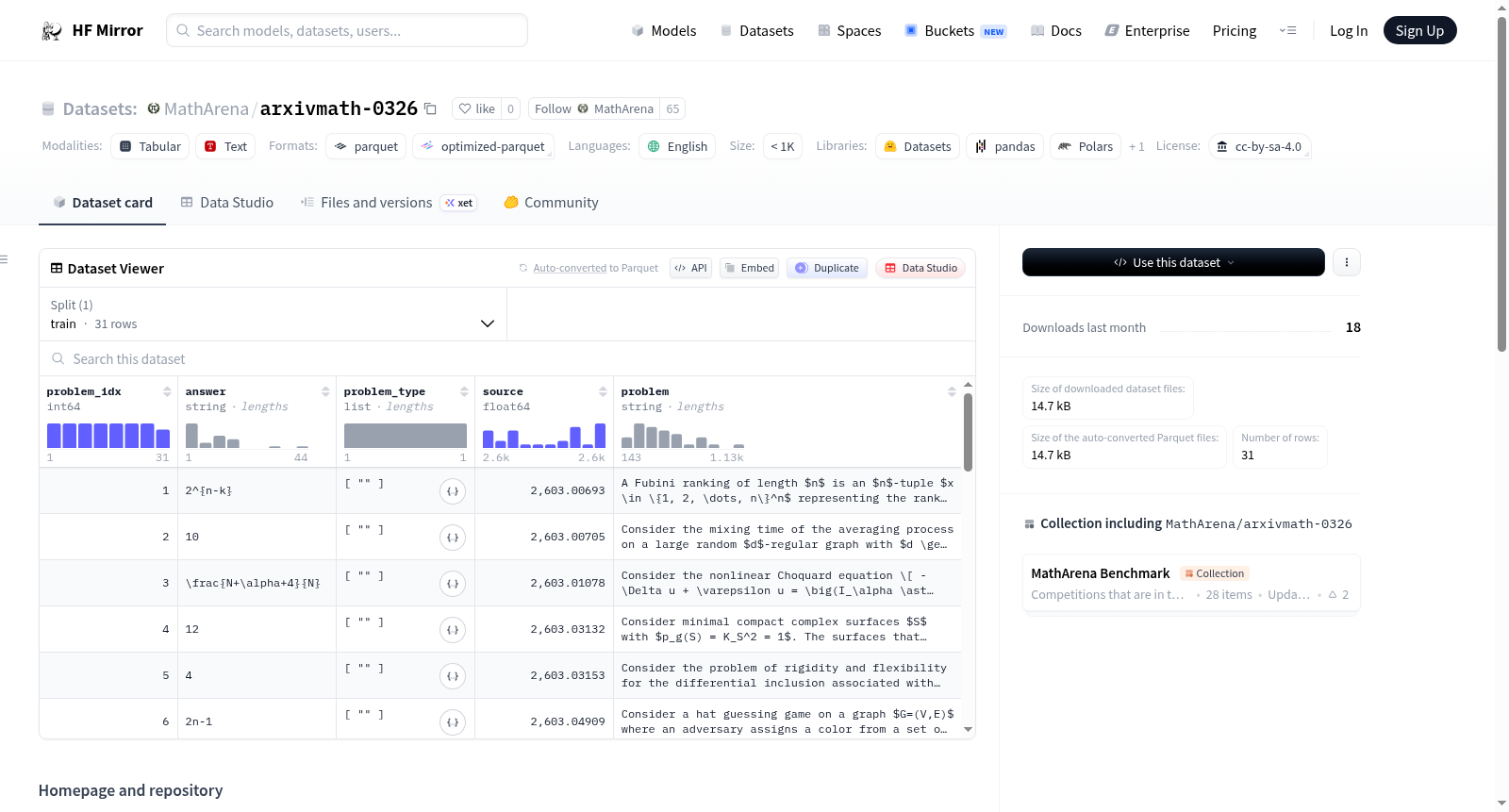This screenshot has width=1509, height=812.
Task: Open the Use this dataset dropdown
Action: point(1173,262)
